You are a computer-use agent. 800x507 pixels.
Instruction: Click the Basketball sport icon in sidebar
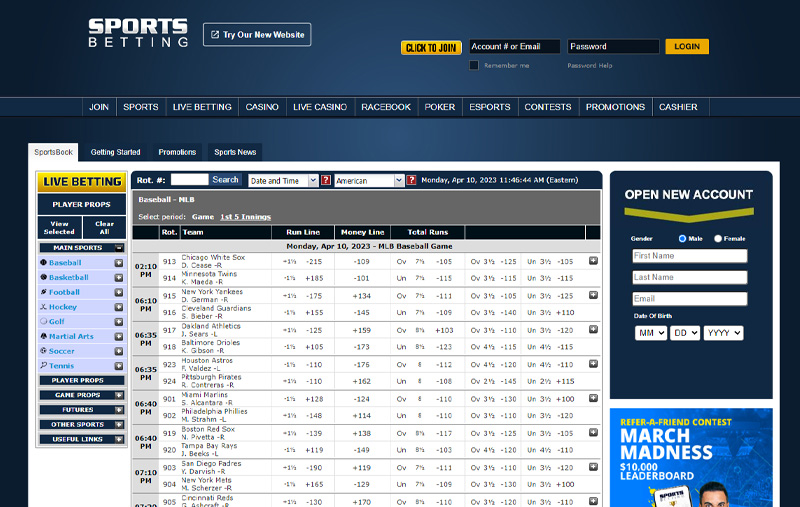[43, 277]
